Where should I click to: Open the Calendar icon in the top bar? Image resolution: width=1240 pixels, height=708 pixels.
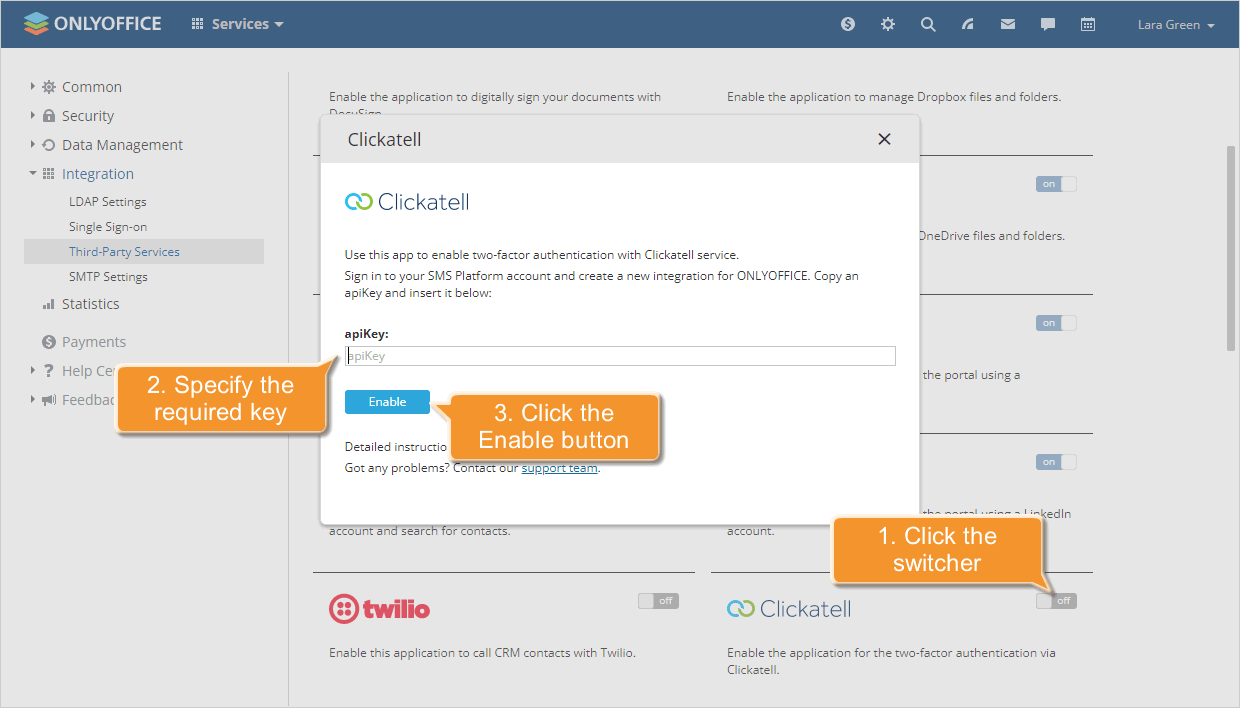click(1088, 23)
